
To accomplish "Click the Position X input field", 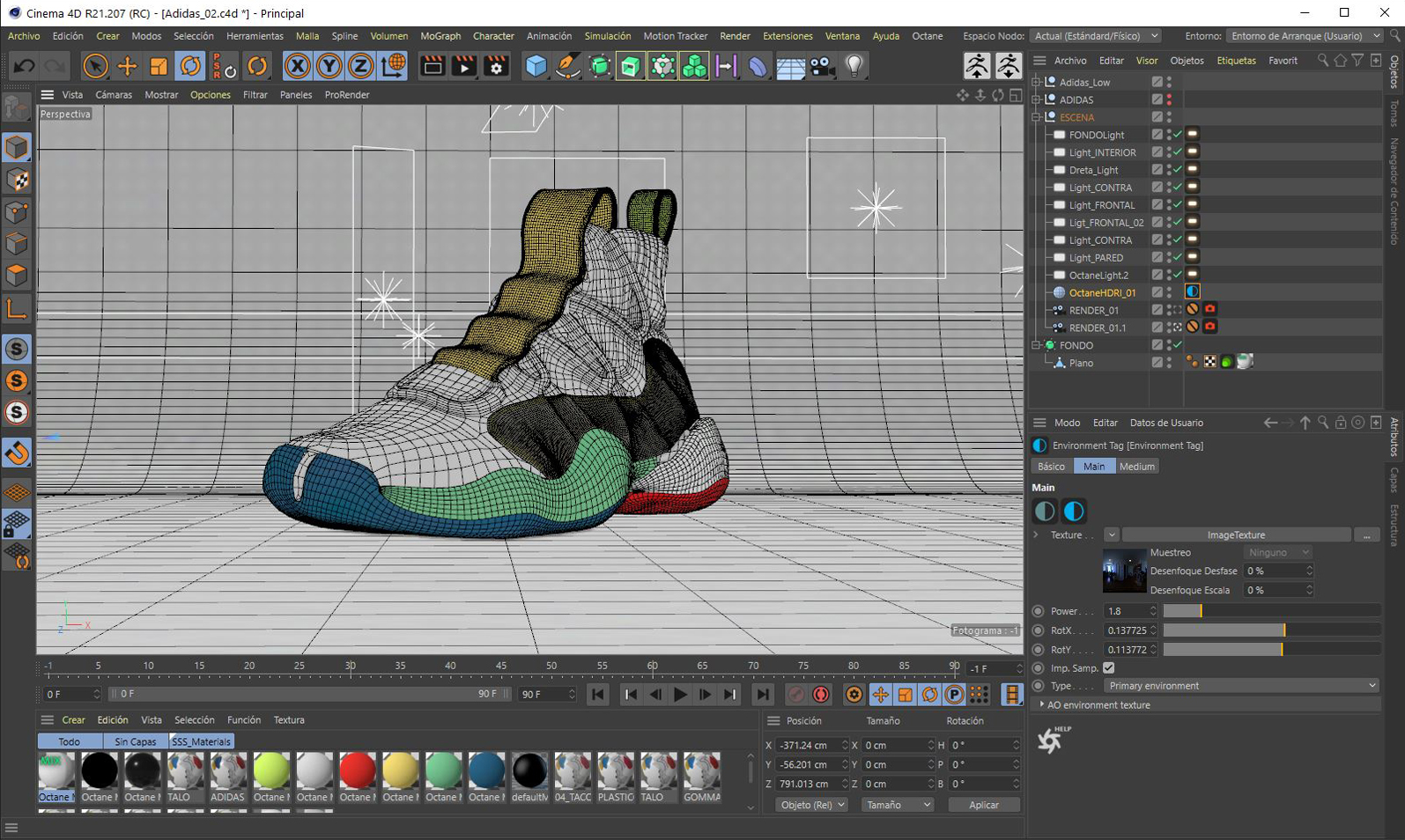I will 812,745.
